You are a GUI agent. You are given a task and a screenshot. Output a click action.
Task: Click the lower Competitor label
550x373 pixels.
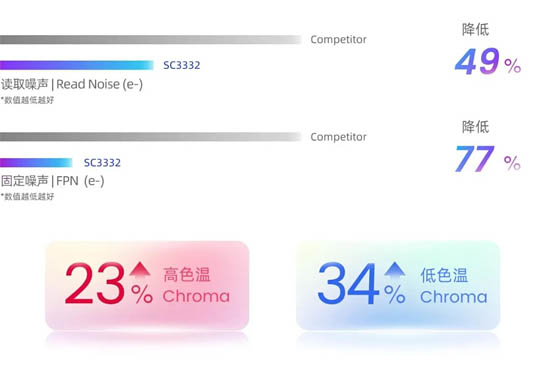[x=338, y=136]
